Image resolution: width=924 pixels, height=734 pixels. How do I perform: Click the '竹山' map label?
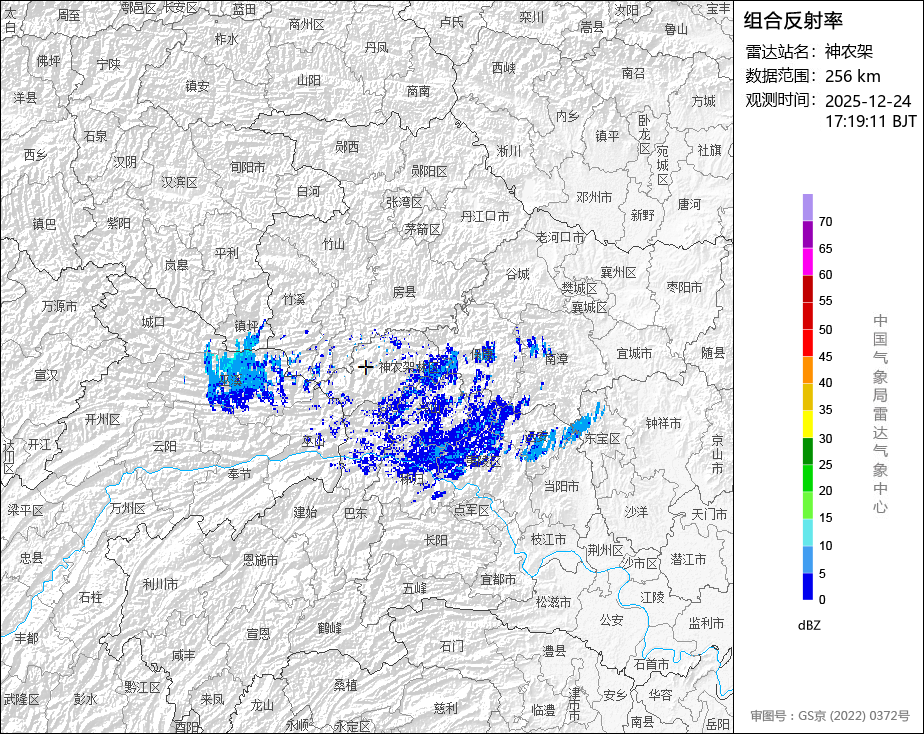[x=334, y=243]
